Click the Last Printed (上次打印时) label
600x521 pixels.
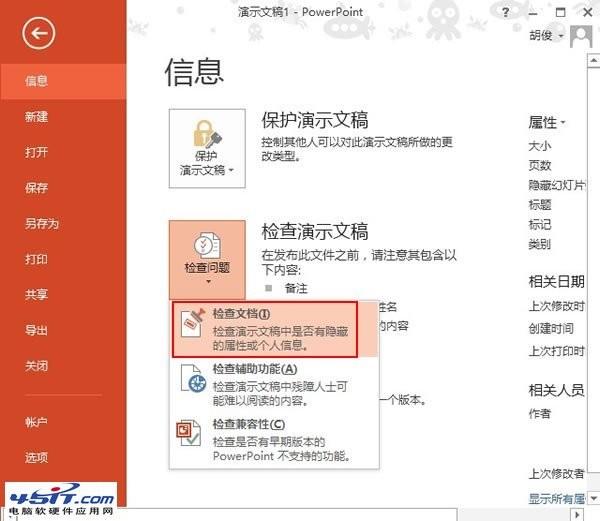(x=557, y=351)
